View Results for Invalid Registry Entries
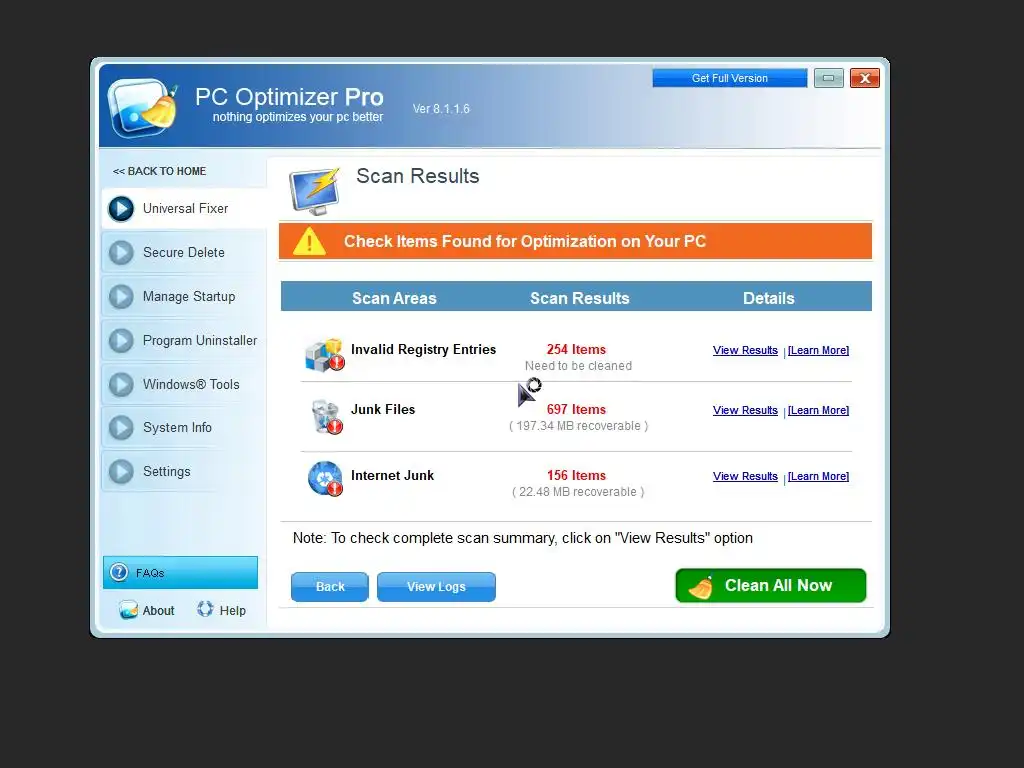Image resolution: width=1024 pixels, height=768 pixels. [745, 350]
